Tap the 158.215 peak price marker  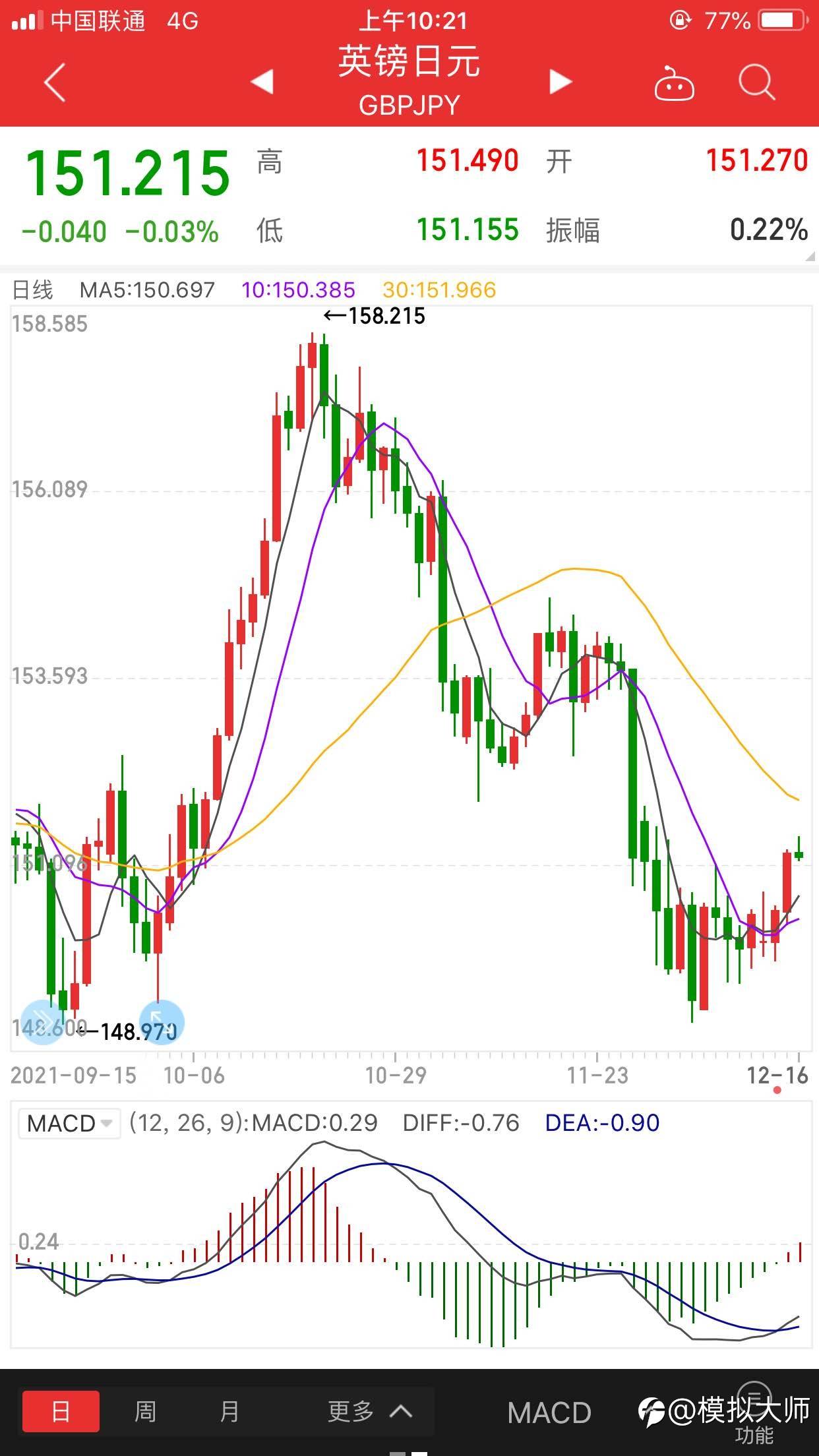pos(375,316)
